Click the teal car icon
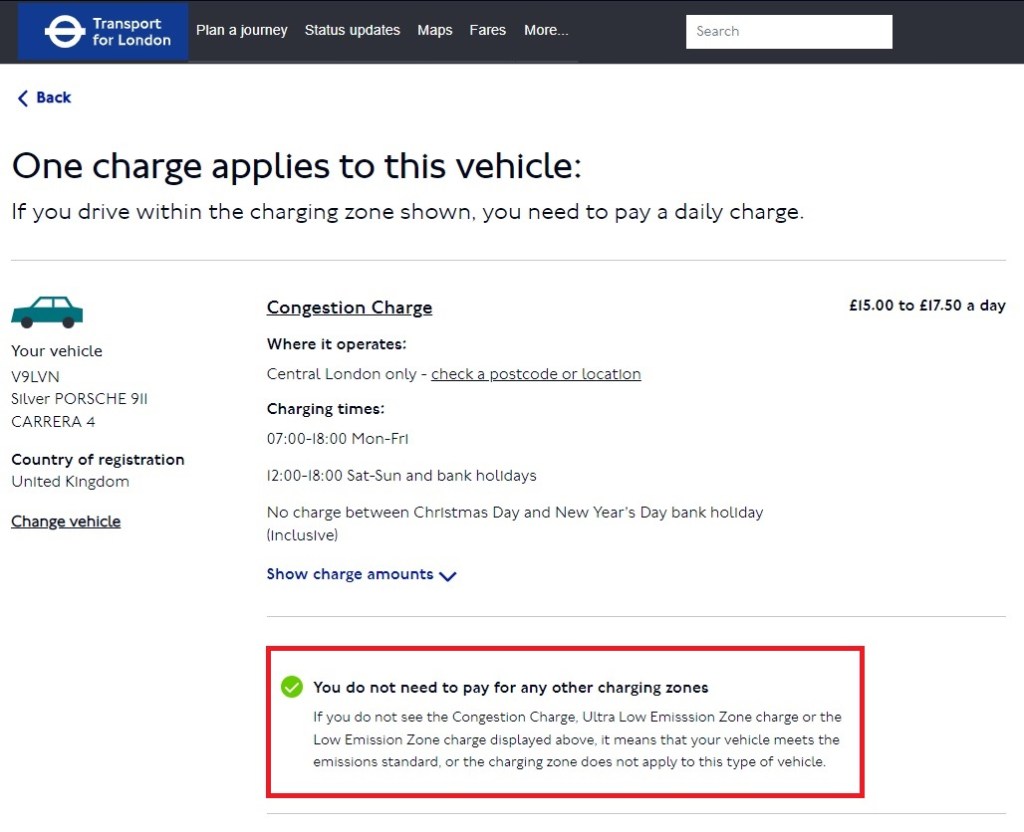 coord(47,312)
